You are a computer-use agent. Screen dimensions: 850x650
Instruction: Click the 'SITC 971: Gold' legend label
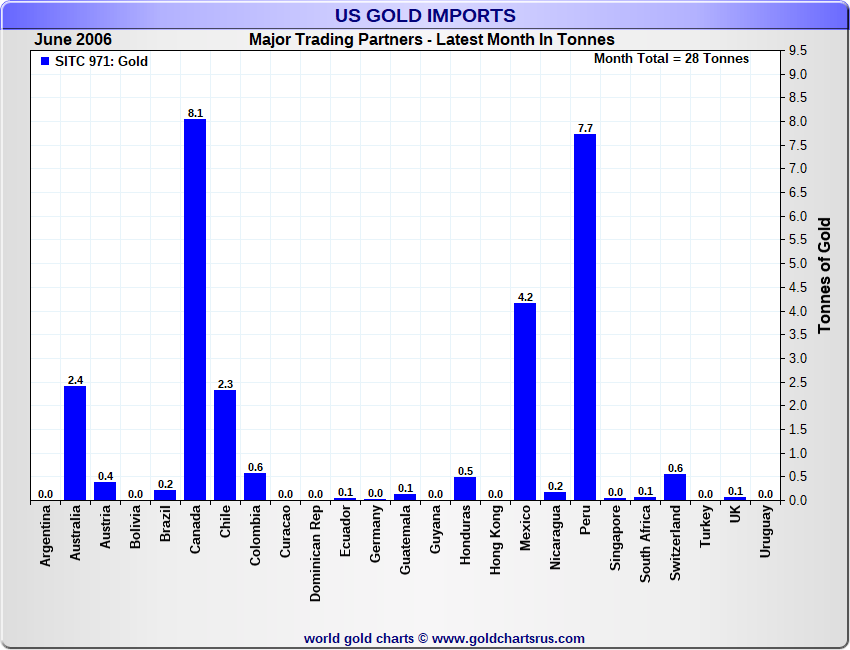101,61
